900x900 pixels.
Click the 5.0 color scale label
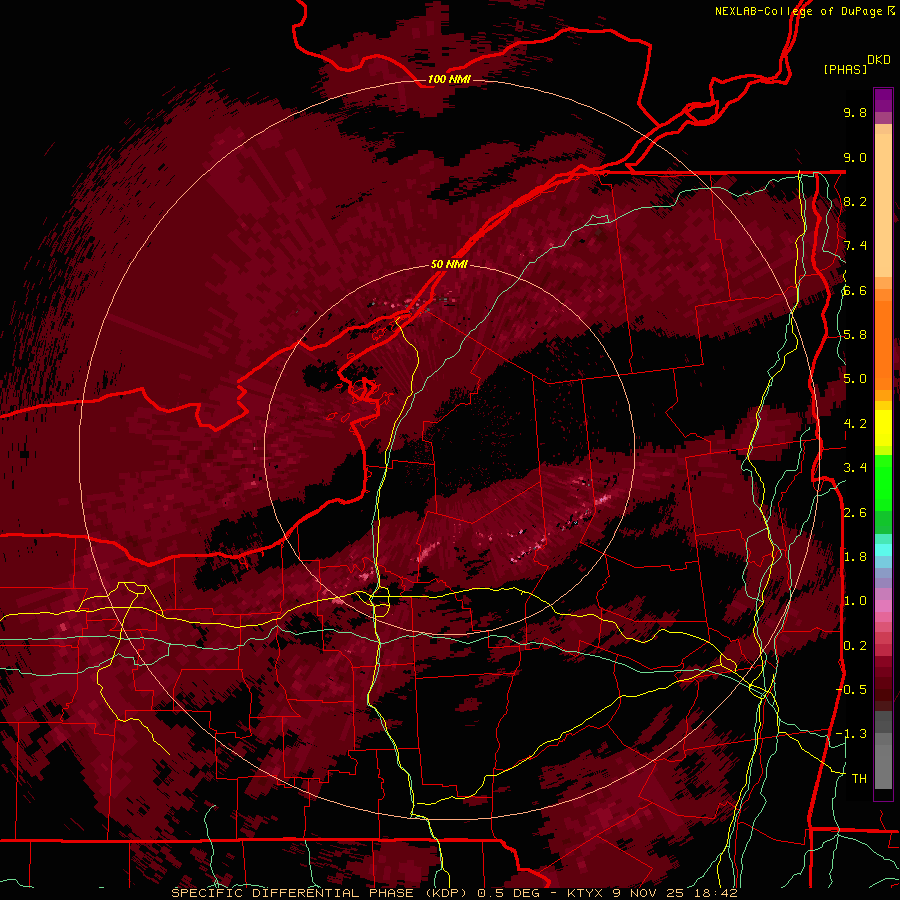[x=855, y=379]
